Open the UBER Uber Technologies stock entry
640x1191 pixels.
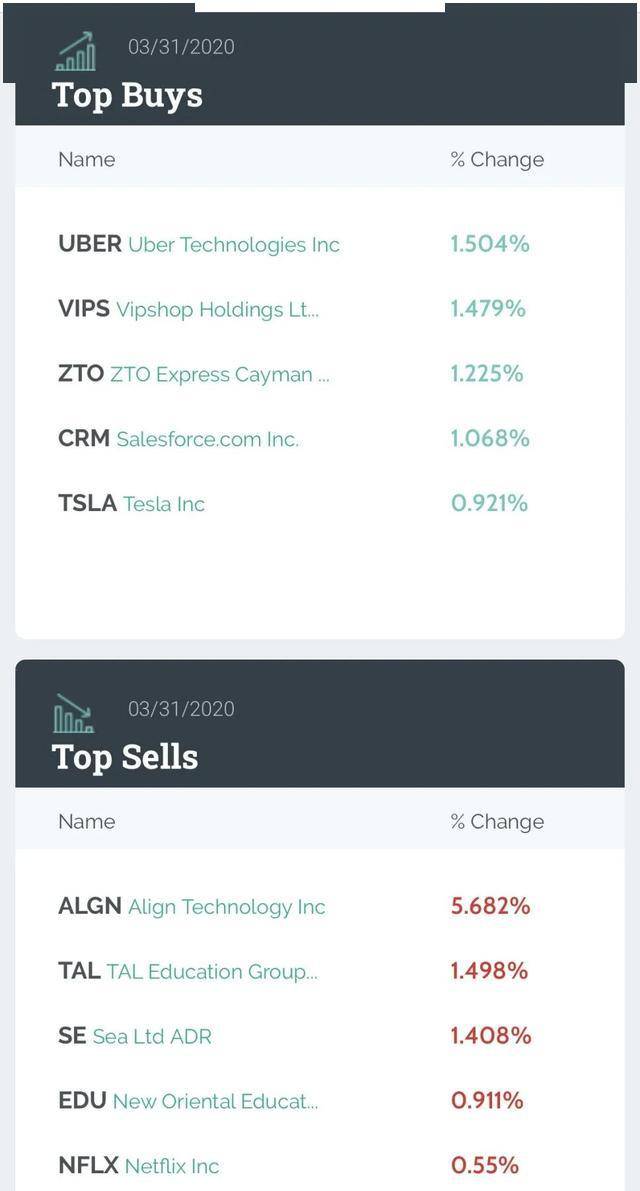click(x=199, y=244)
